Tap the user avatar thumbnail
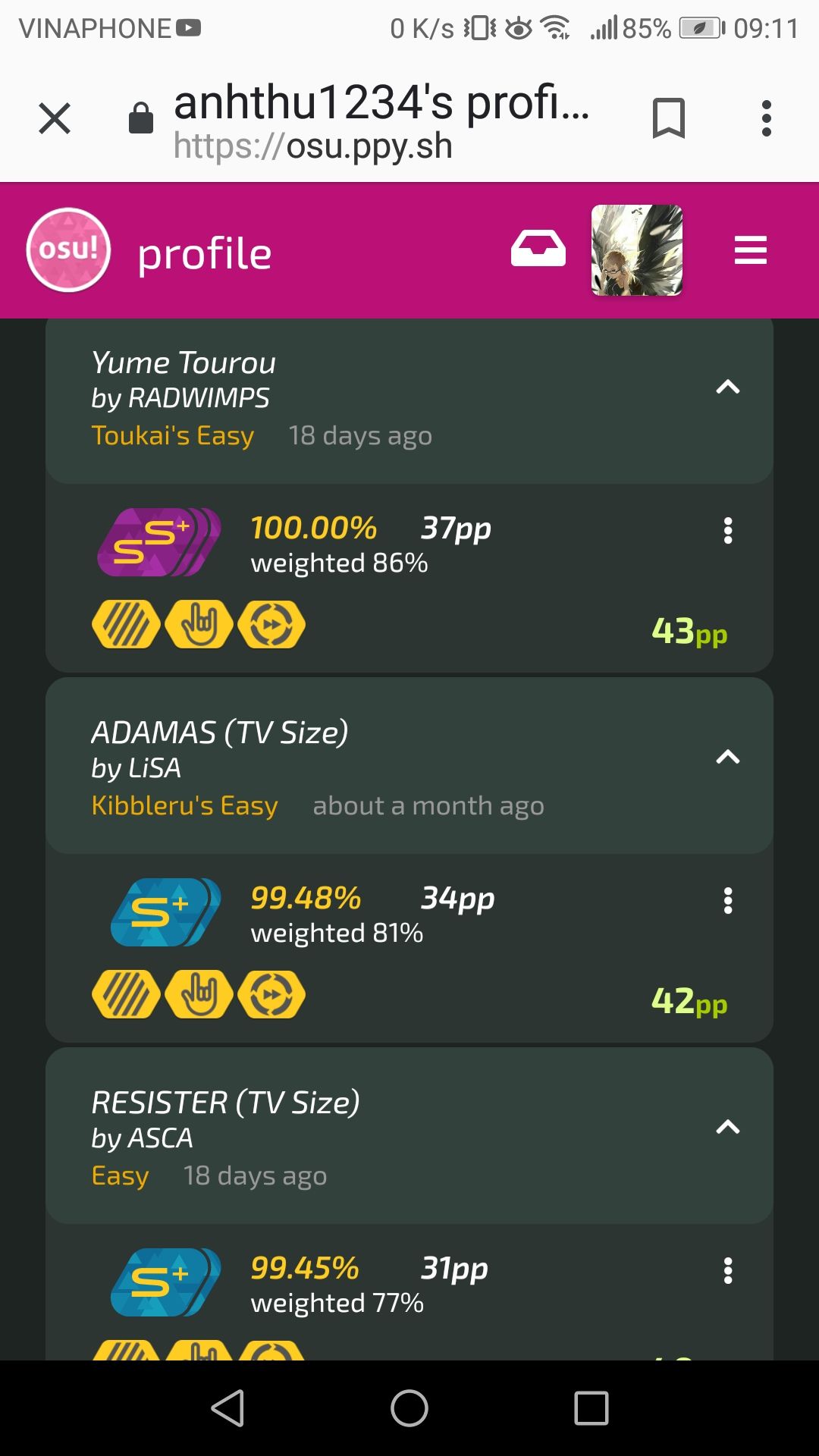 pyautogui.click(x=637, y=250)
